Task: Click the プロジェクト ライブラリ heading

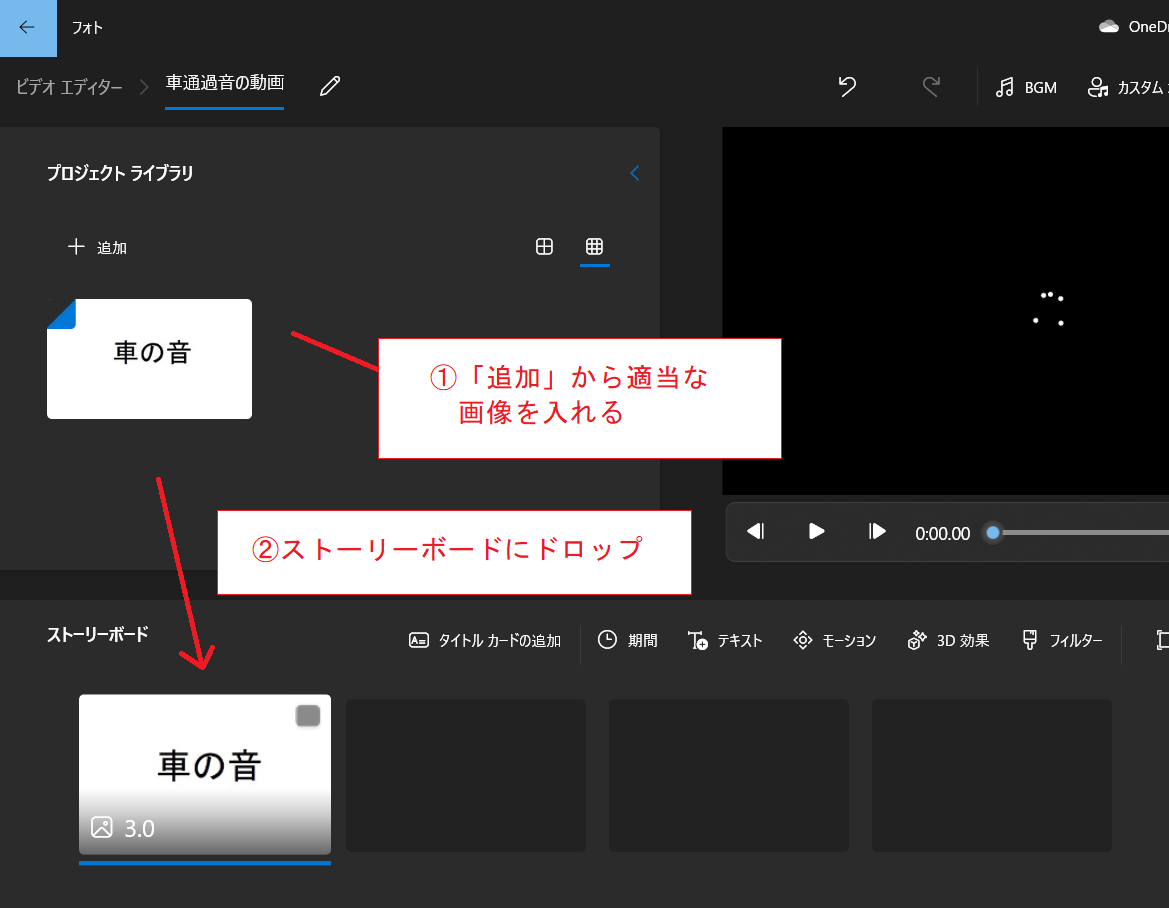Action: 120,173
